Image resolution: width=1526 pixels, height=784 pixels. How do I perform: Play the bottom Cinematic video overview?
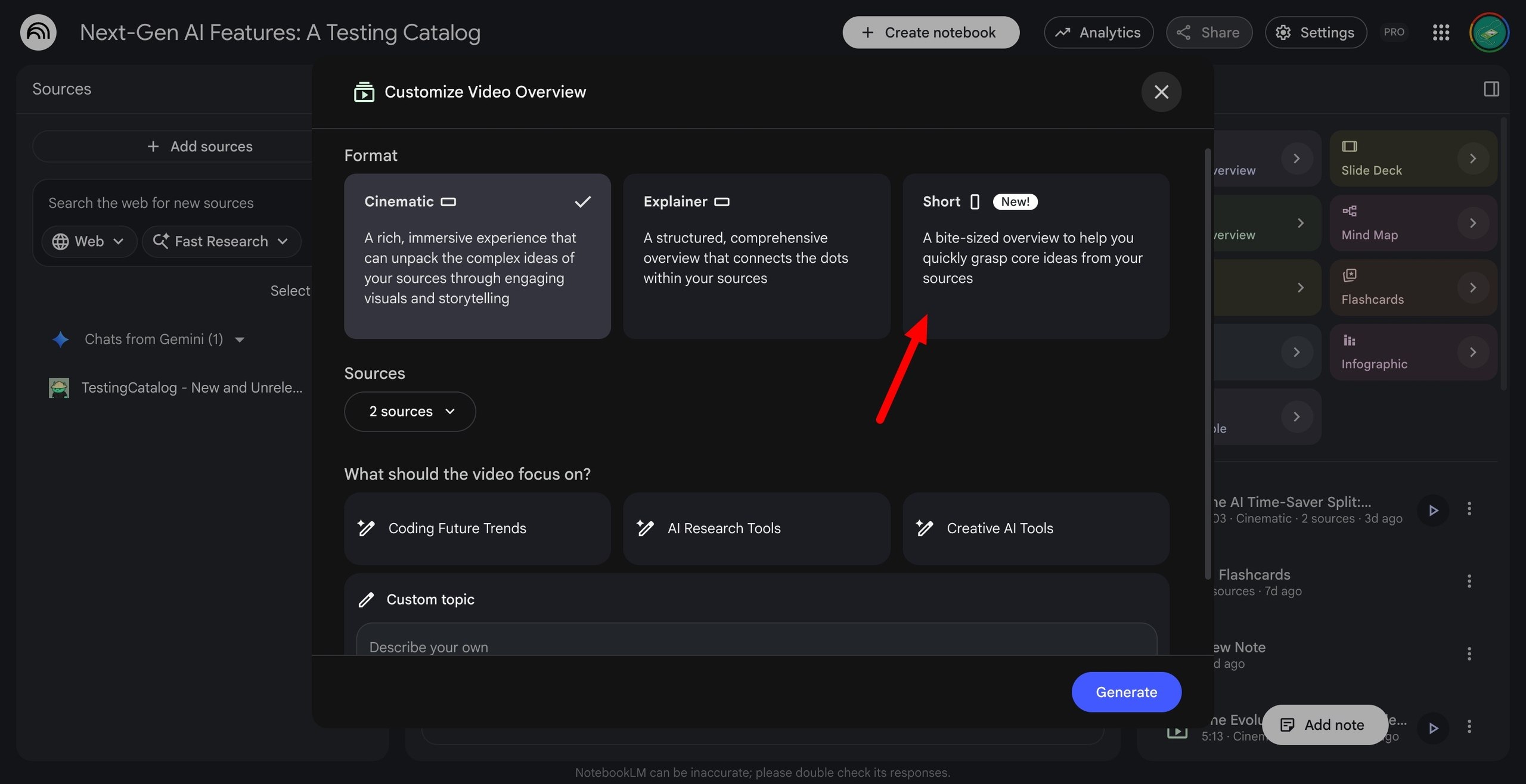[1433, 728]
